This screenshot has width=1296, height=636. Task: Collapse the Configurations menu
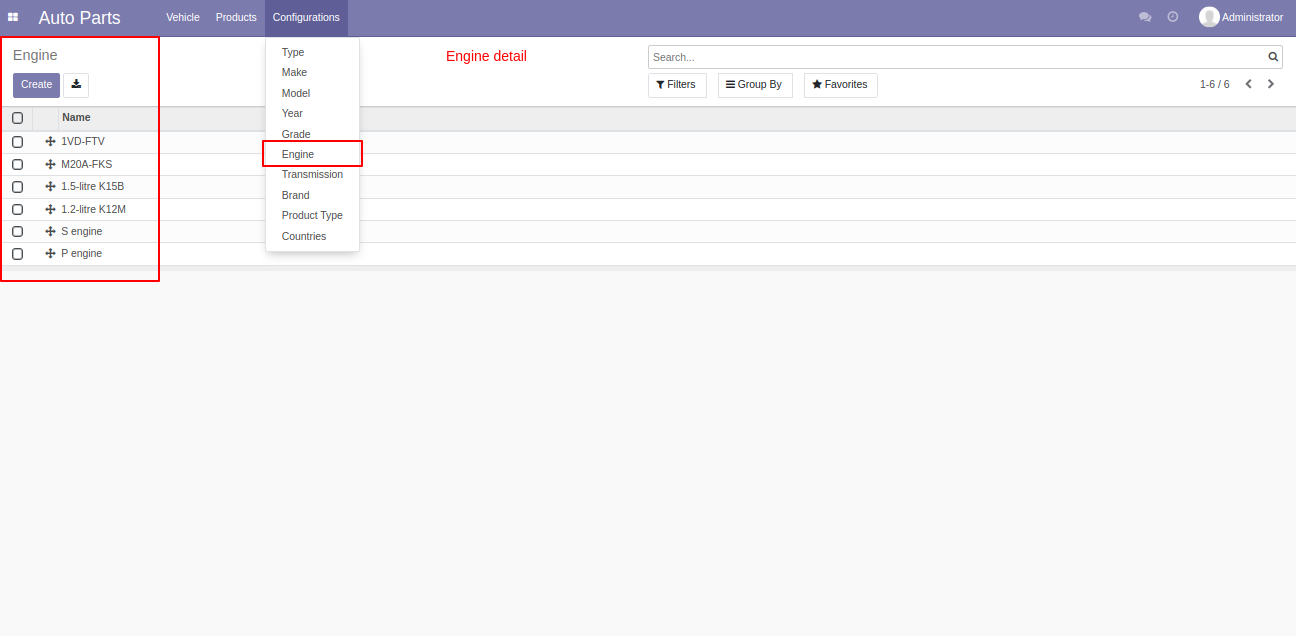(306, 17)
